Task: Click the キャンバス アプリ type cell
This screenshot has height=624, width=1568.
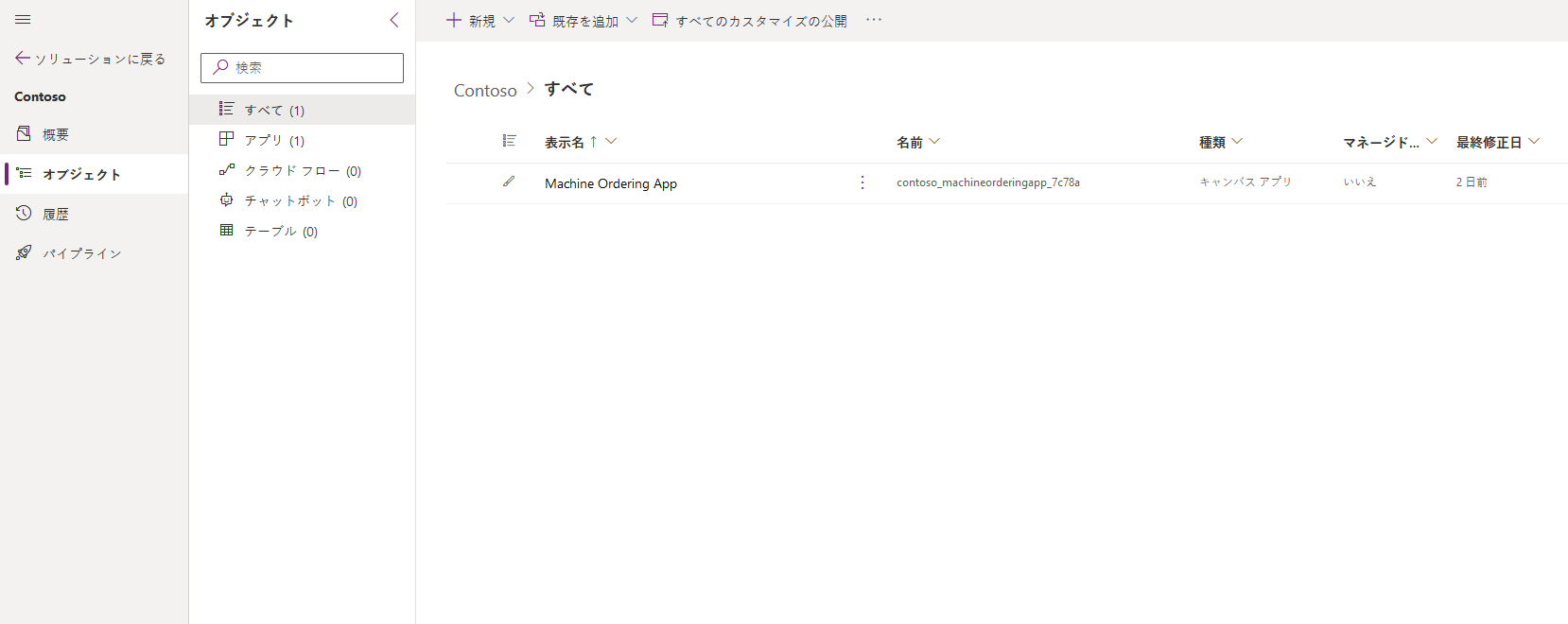Action: pyautogui.click(x=1246, y=182)
